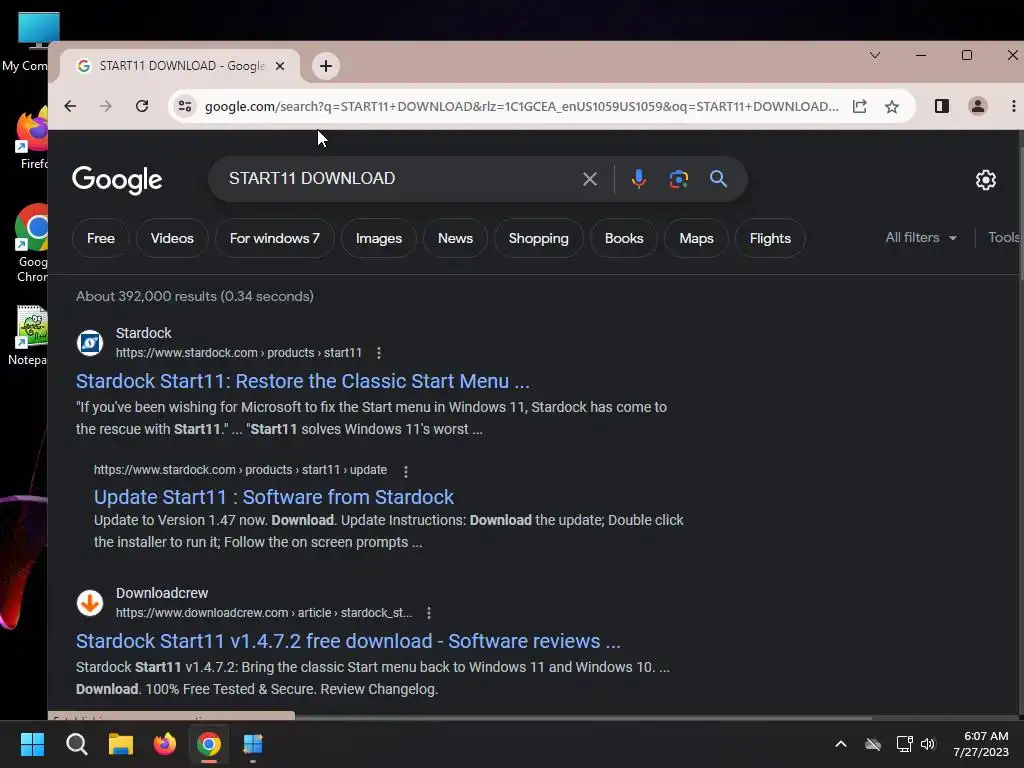This screenshot has height=768, width=1024.
Task: Click the Start11 app icon in taskbar
Action: click(253, 744)
